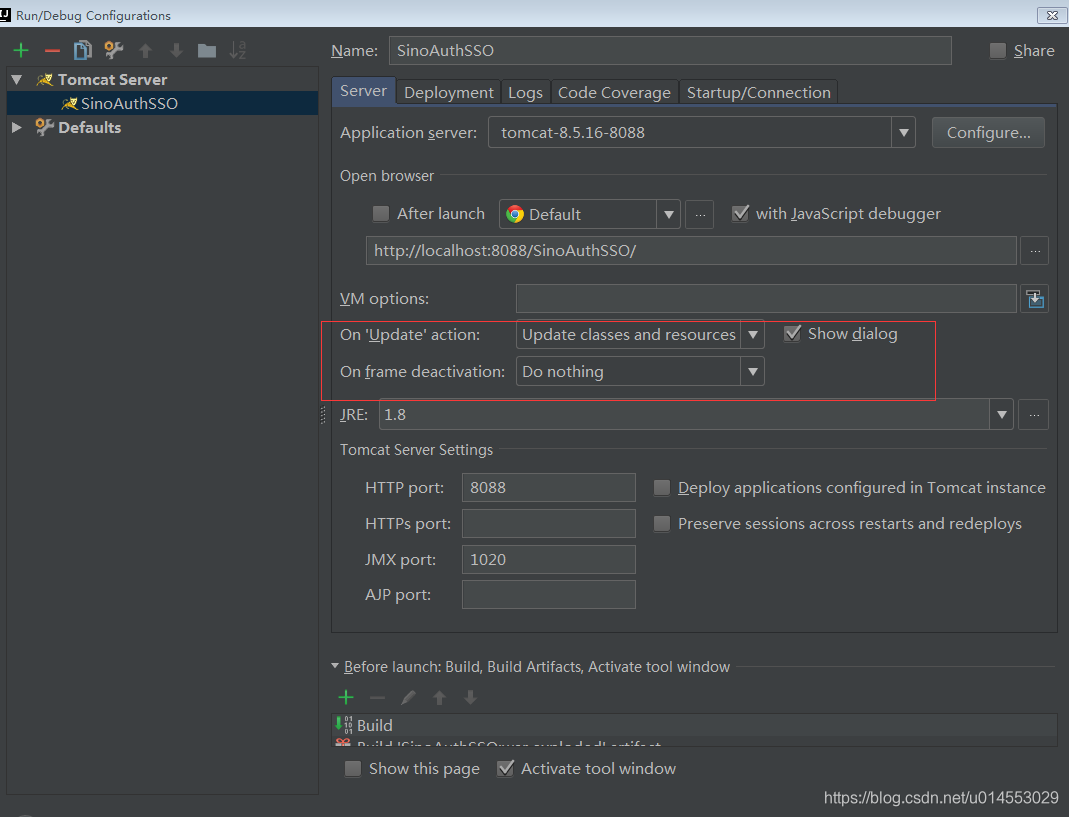This screenshot has height=817, width=1069.
Task: Sort configurations alphabetically
Action: coord(237,50)
